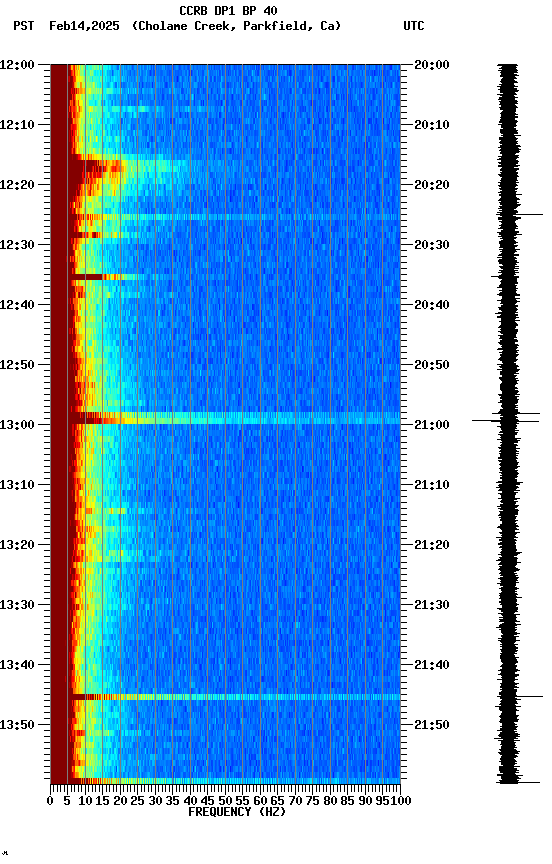Click the 21:50 UTC time label
Viewport: 552px width, 864px height.
click(x=432, y=725)
